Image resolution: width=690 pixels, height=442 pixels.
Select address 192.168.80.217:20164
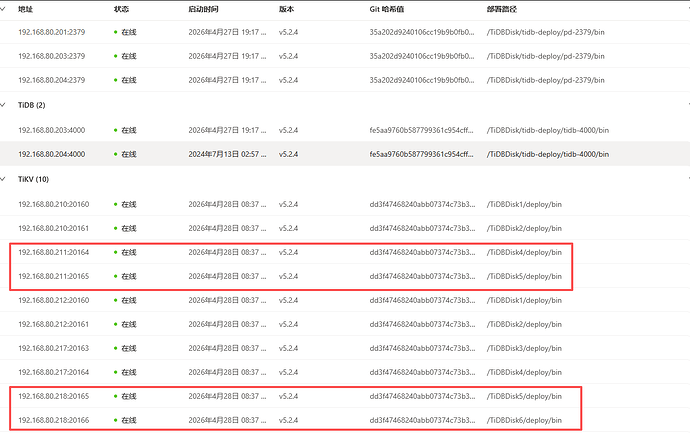53,372
